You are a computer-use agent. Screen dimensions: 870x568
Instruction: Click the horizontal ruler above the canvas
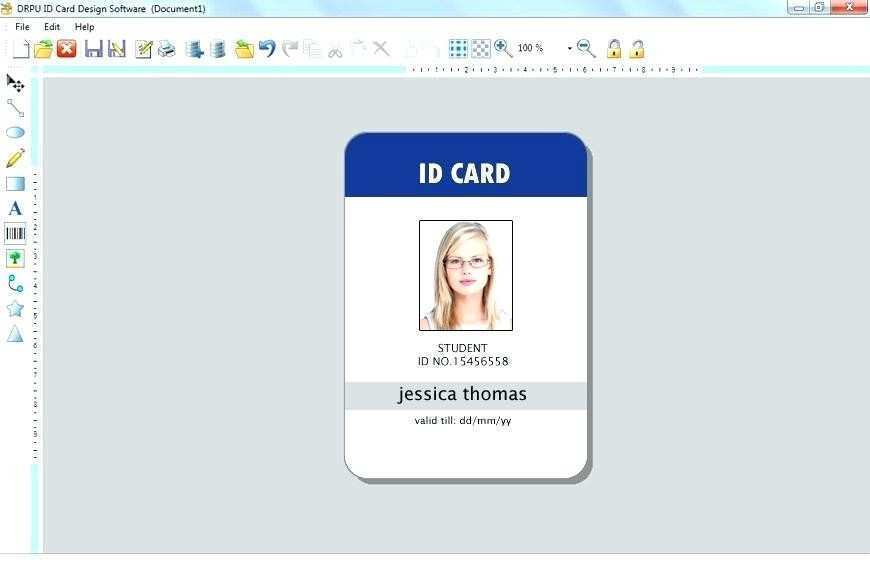click(x=555, y=70)
